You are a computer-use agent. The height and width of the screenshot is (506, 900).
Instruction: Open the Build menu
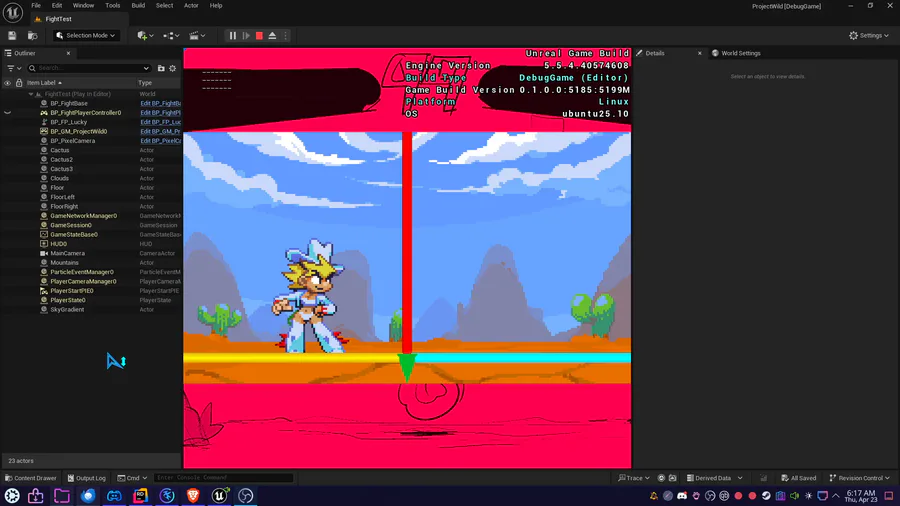pyautogui.click(x=138, y=6)
